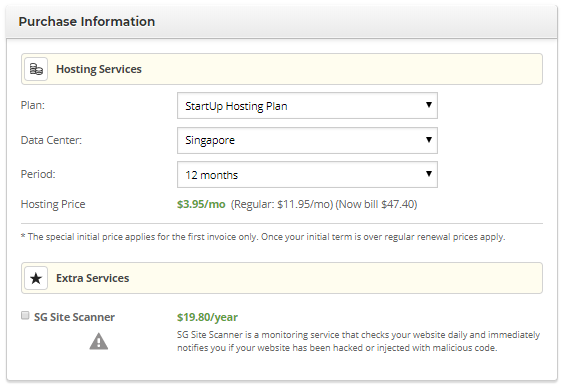This screenshot has height=388, width=564.
Task: Click the Hosting Services server icon
Action: [36, 69]
